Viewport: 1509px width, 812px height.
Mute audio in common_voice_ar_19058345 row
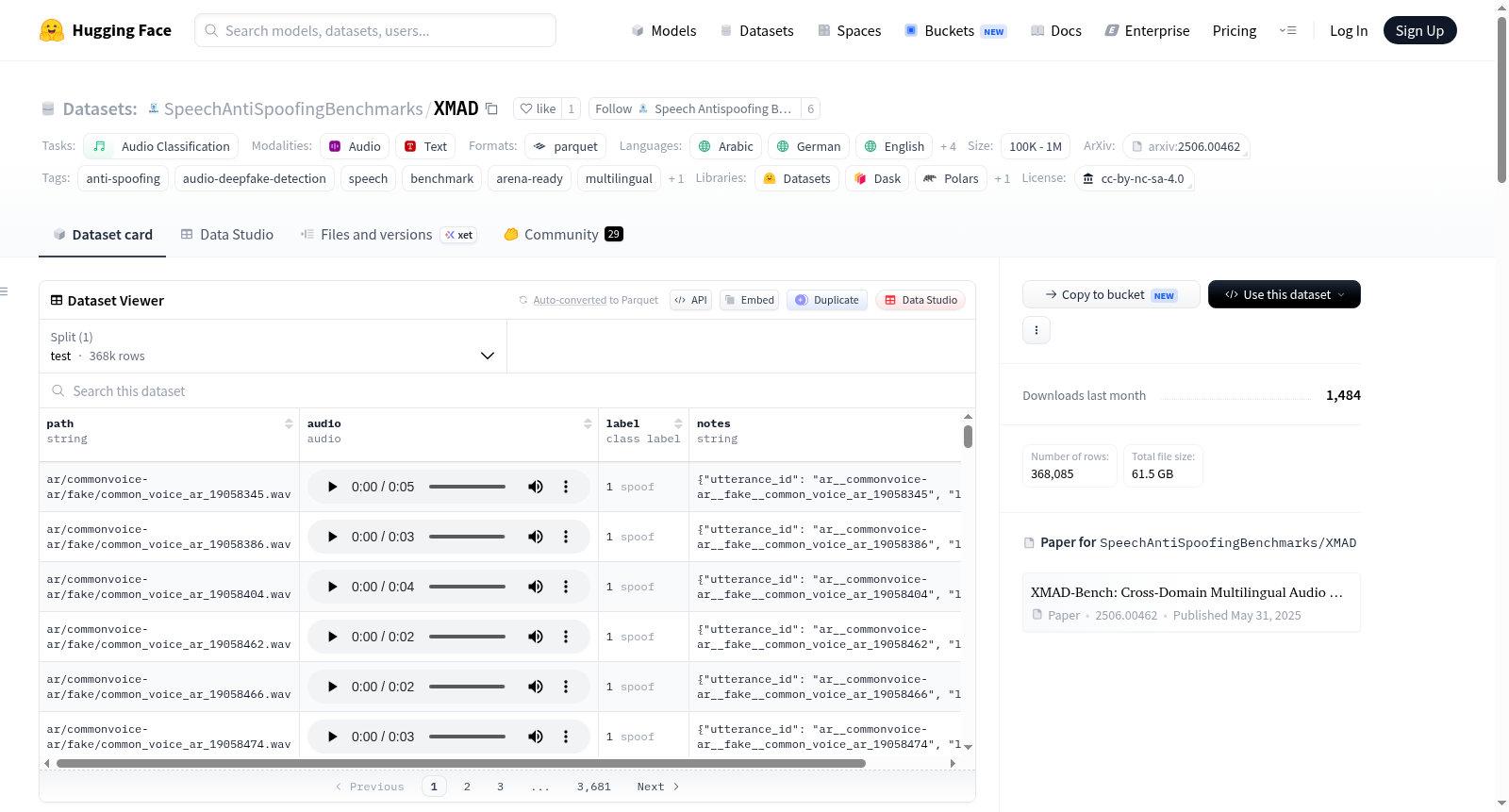[536, 487]
